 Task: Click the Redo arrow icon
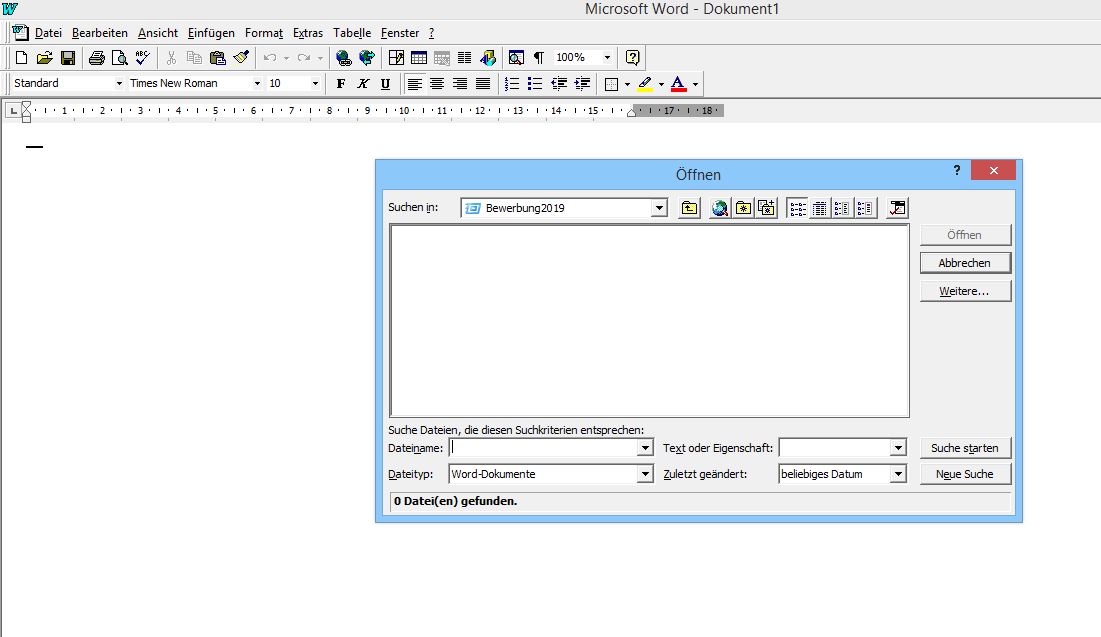tap(303, 58)
